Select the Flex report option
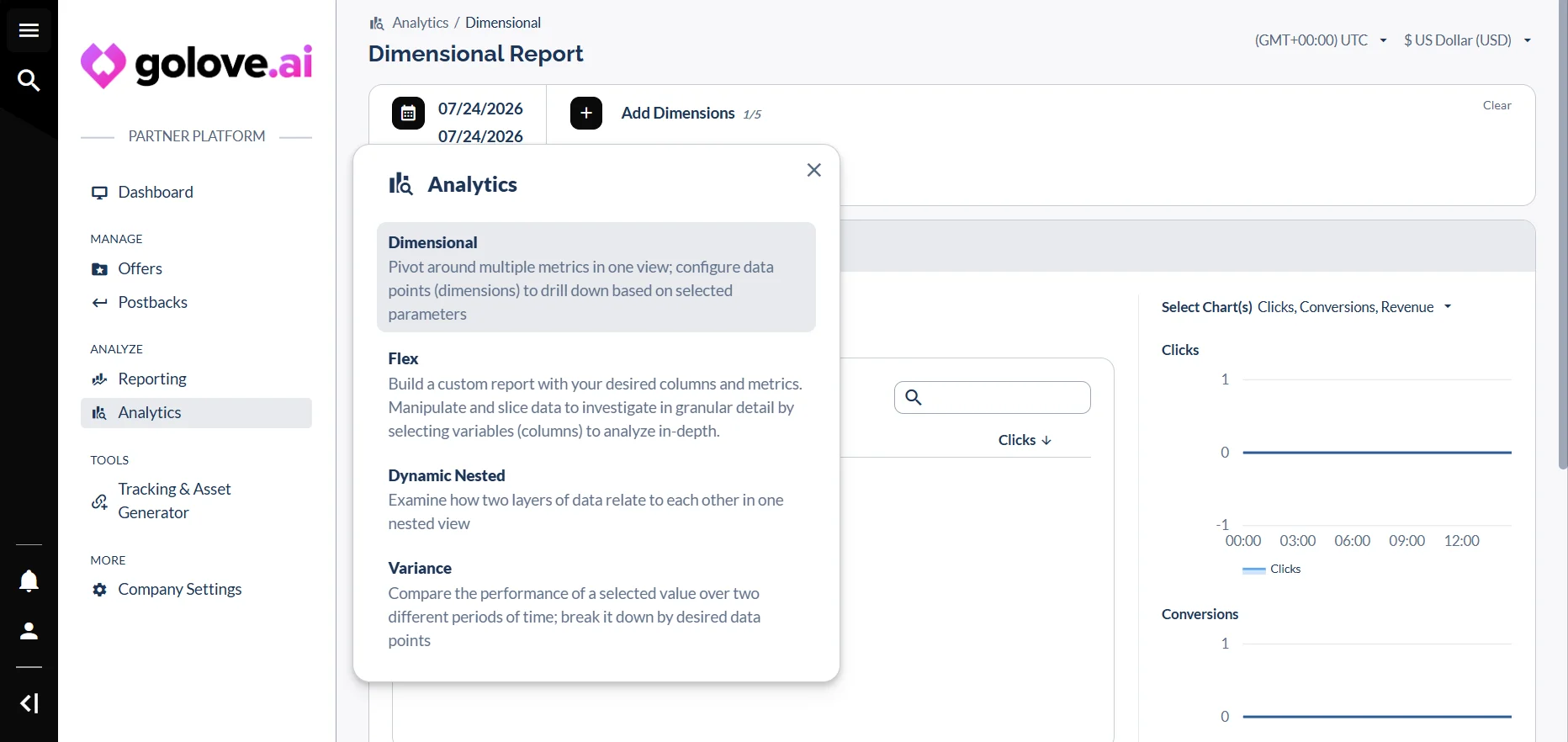1568x742 pixels. point(596,395)
